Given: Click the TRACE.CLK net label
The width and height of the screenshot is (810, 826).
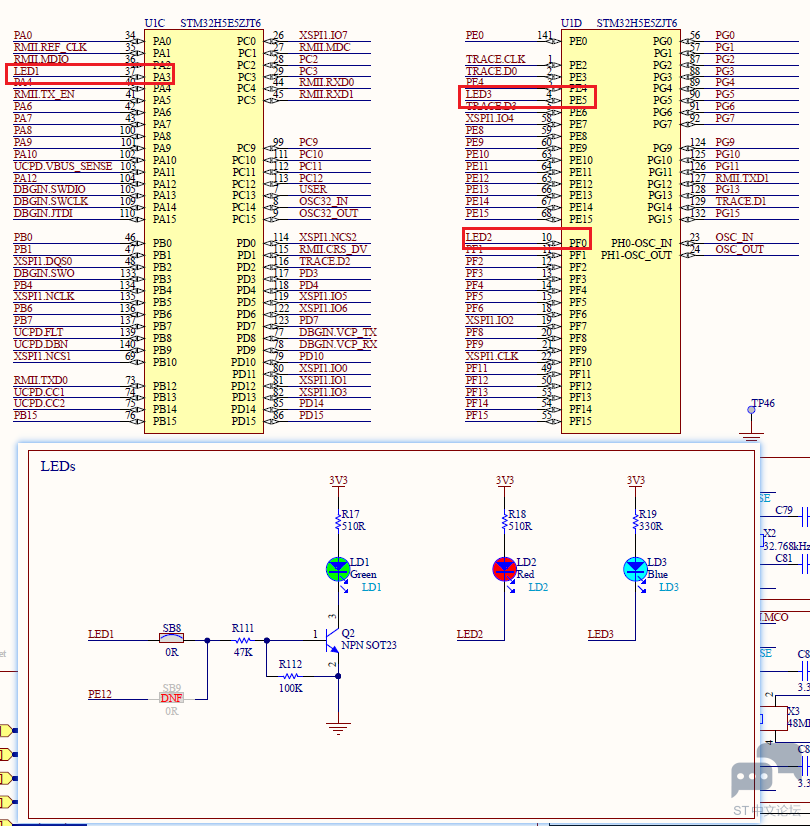Looking at the screenshot, I should (496, 59).
